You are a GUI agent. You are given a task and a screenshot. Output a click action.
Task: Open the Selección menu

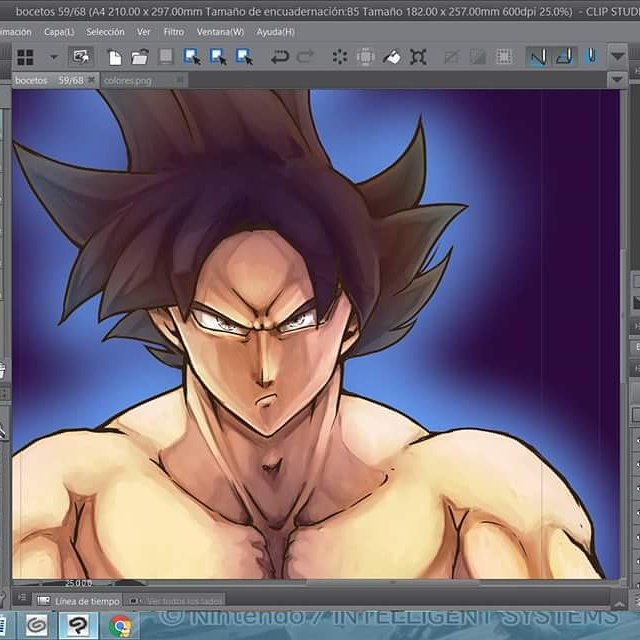(x=105, y=32)
